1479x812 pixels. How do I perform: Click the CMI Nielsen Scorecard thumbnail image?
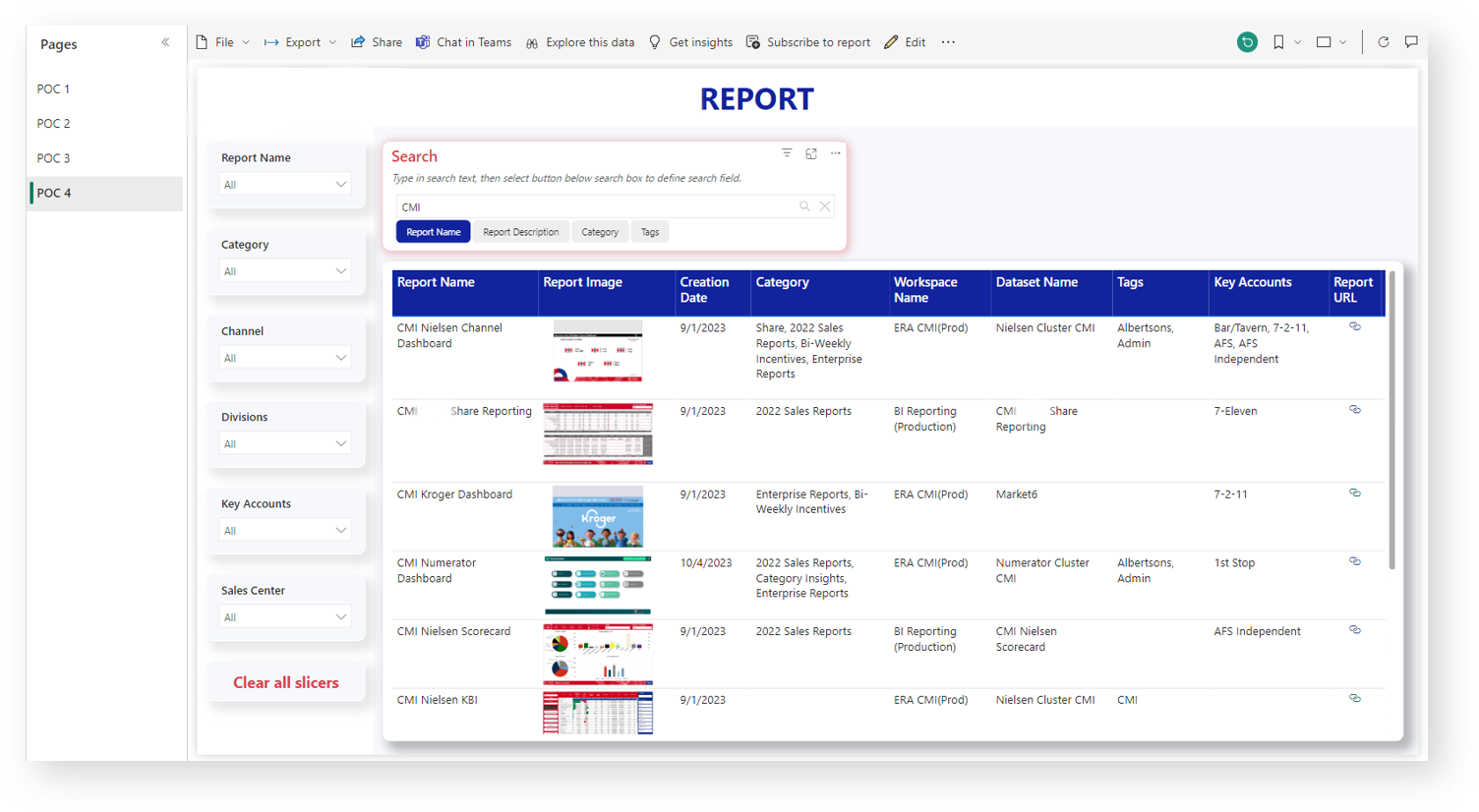click(598, 654)
